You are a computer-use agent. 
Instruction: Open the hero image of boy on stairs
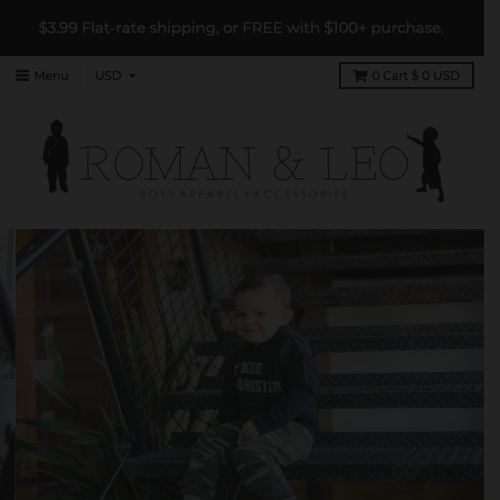(250, 364)
